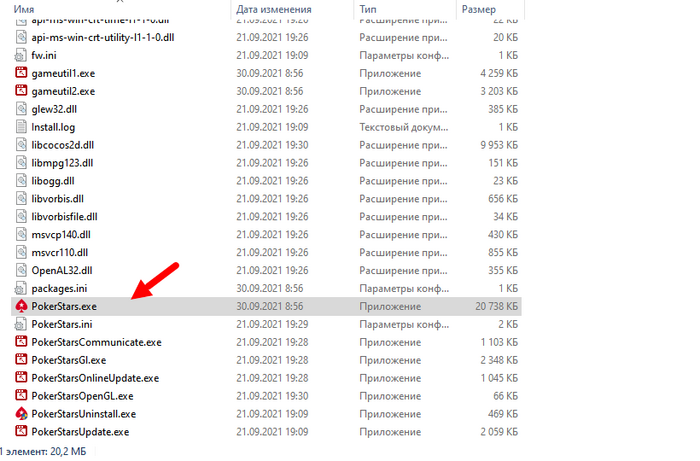Image resolution: width=700 pixels, height=461 pixels.
Task: Click the 3 203 КБ size value
Action: [x=499, y=91]
